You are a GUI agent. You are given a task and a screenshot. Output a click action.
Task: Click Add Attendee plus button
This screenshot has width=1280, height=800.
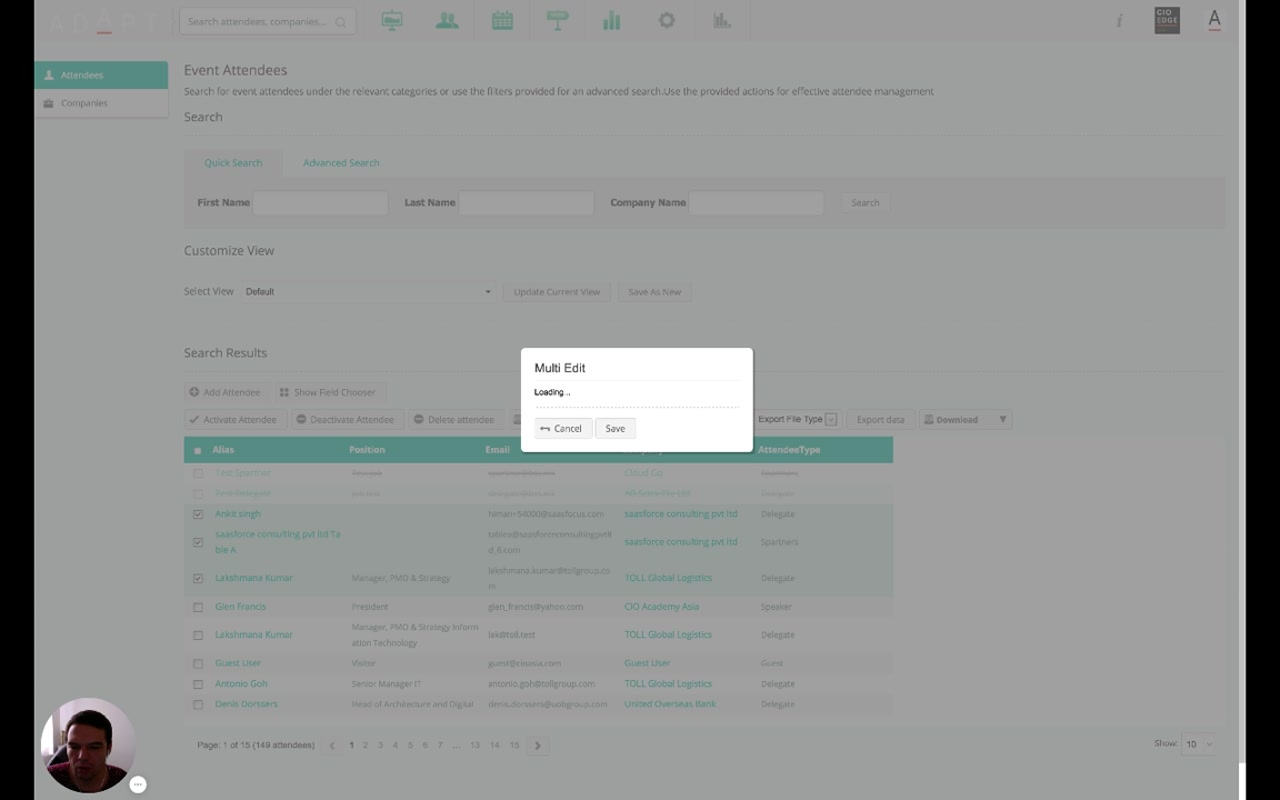[225, 392]
